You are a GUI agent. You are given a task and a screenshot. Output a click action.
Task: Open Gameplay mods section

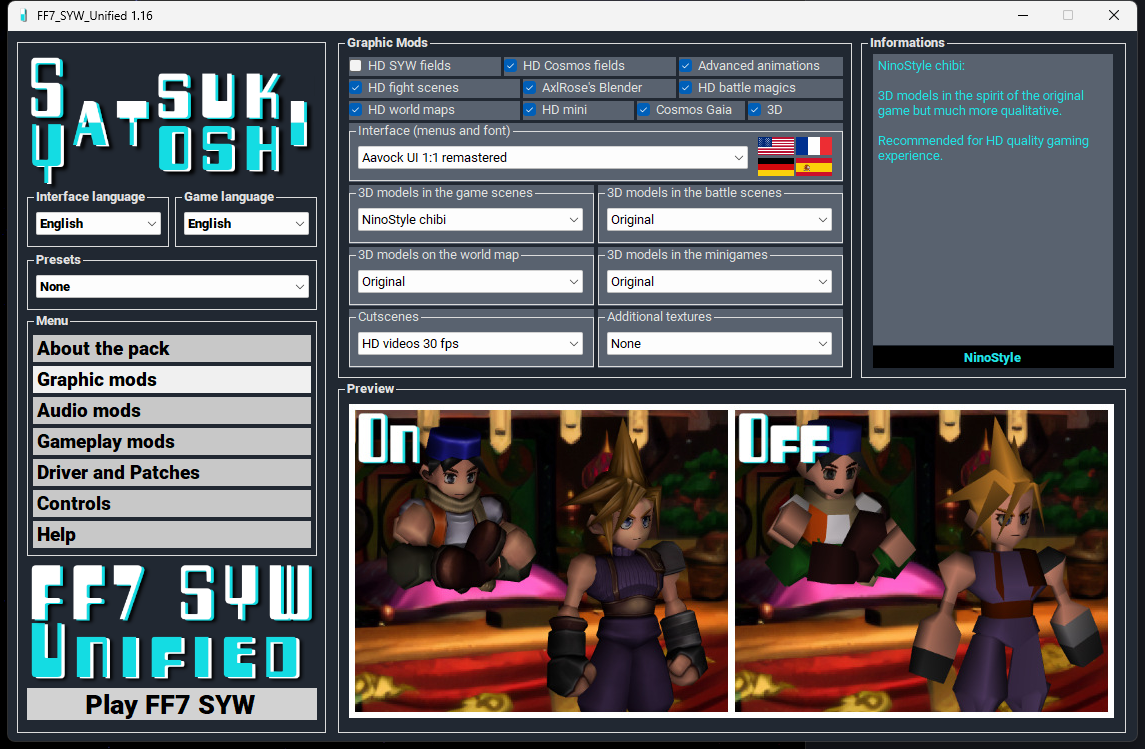tap(172, 442)
